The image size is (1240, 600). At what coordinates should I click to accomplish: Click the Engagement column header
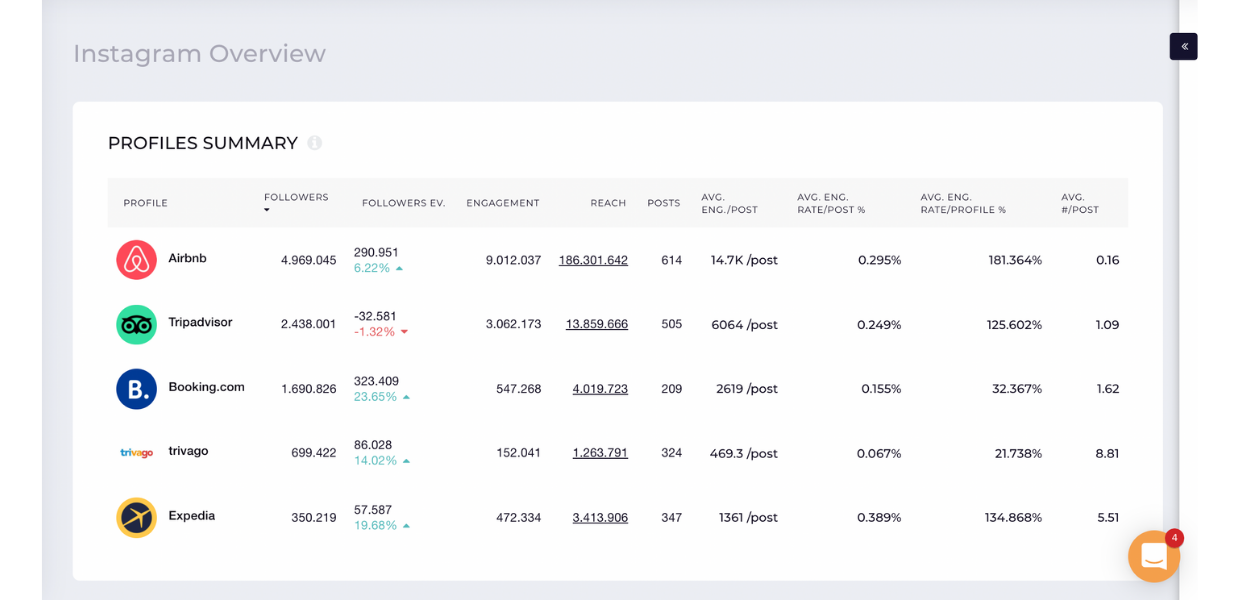[502, 203]
